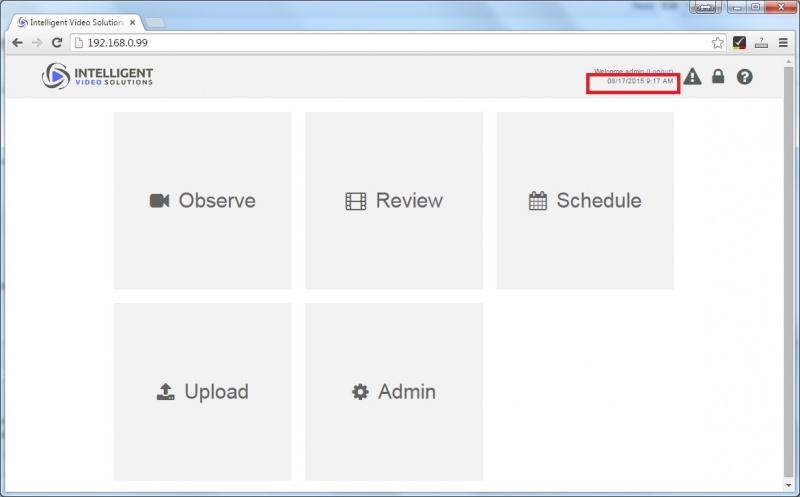Viewport: 800px width, 497px height.
Task: Click the scrollbar up arrow
Action: 789,61
